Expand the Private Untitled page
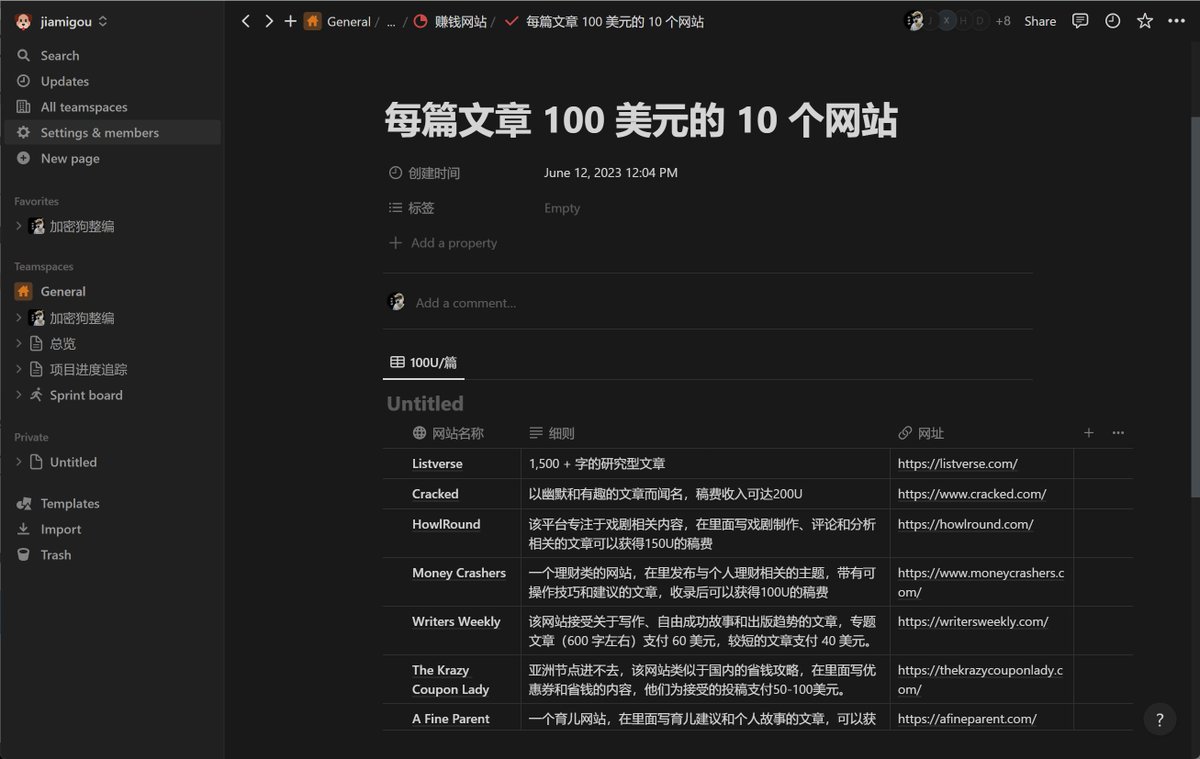This screenshot has height=759, width=1200. [x=19, y=462]
